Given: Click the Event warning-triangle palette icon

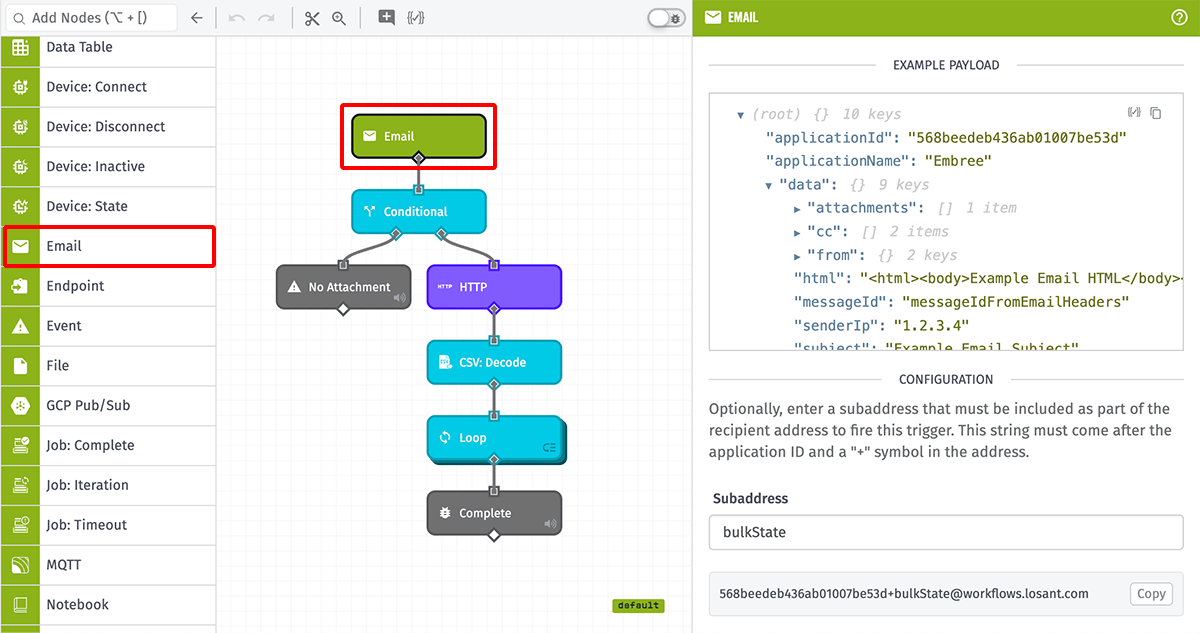Looking at the screenshot, I should pos(20,326).
